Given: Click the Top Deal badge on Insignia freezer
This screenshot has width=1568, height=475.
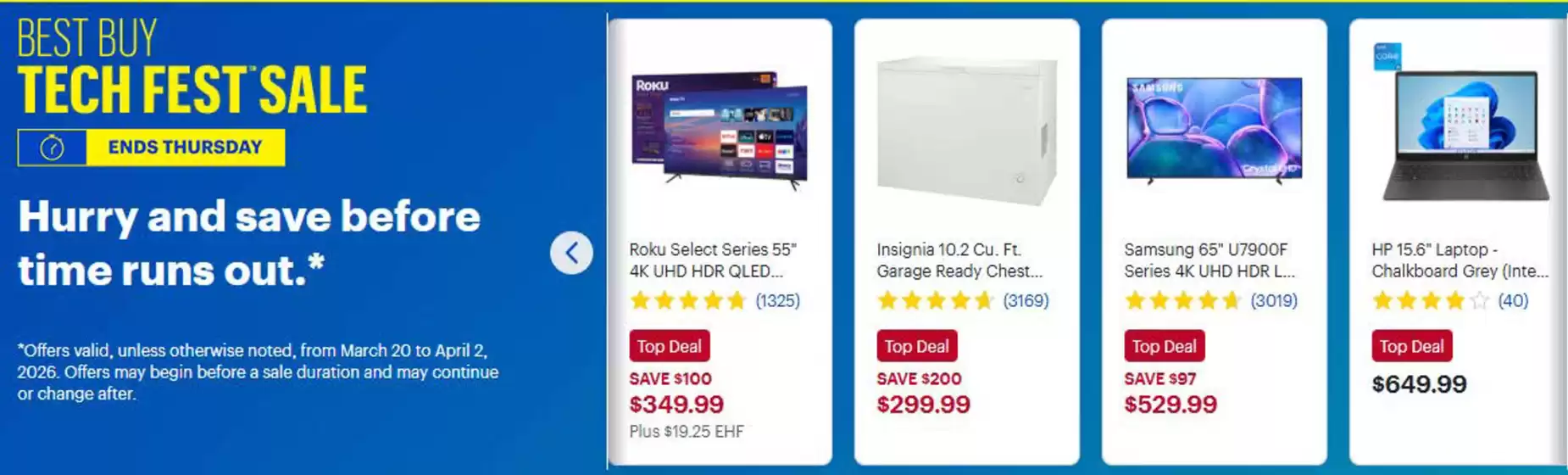Looking at the screenshot, I should click(x=916, y=346).
